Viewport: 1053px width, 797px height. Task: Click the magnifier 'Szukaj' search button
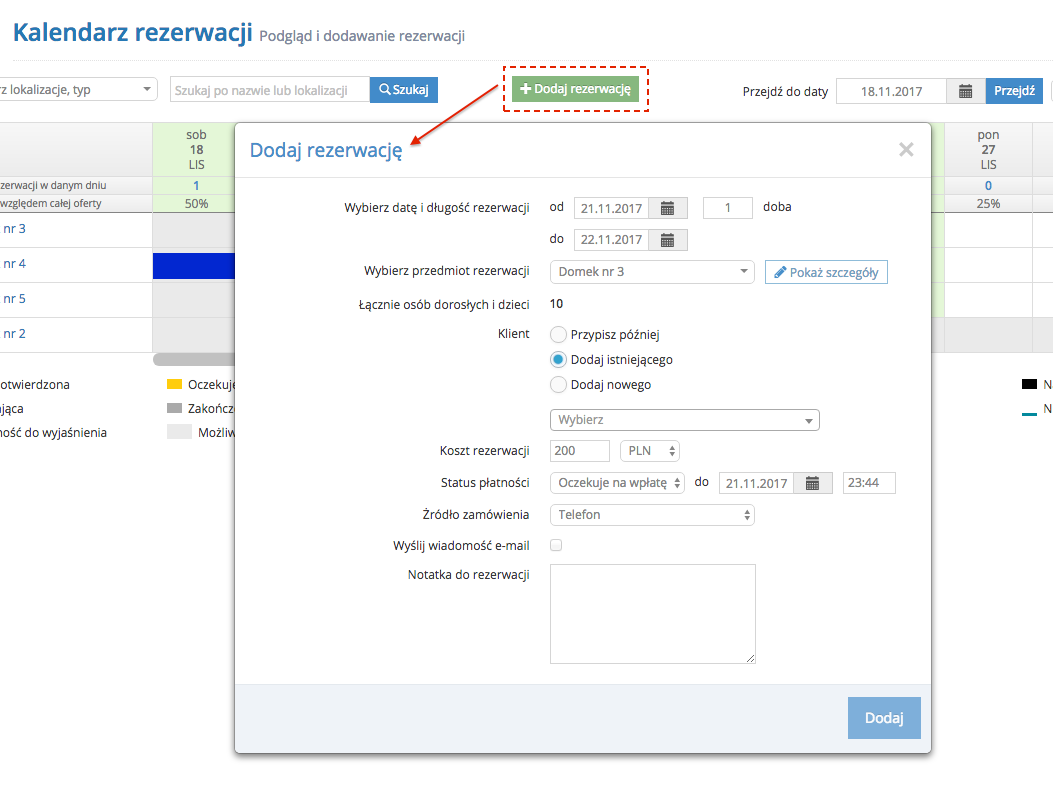click(x=404, y=90)
